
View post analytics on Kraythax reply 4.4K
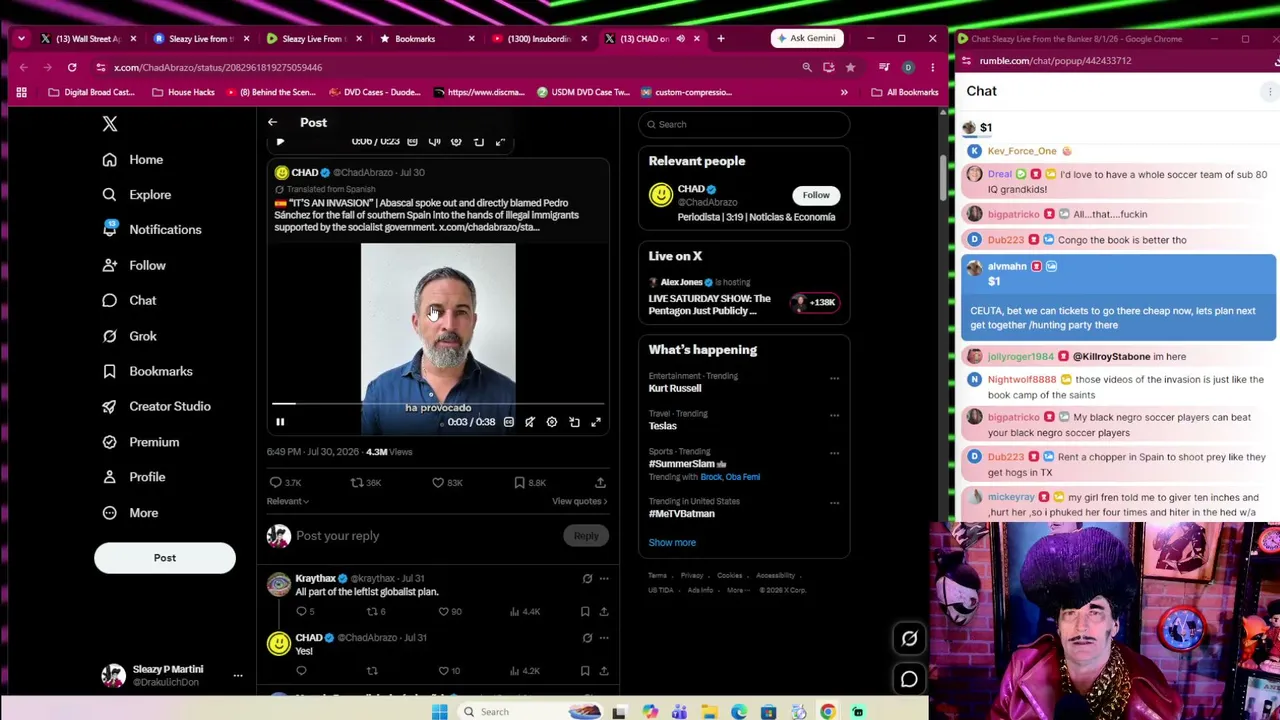[x=526, y=611]
